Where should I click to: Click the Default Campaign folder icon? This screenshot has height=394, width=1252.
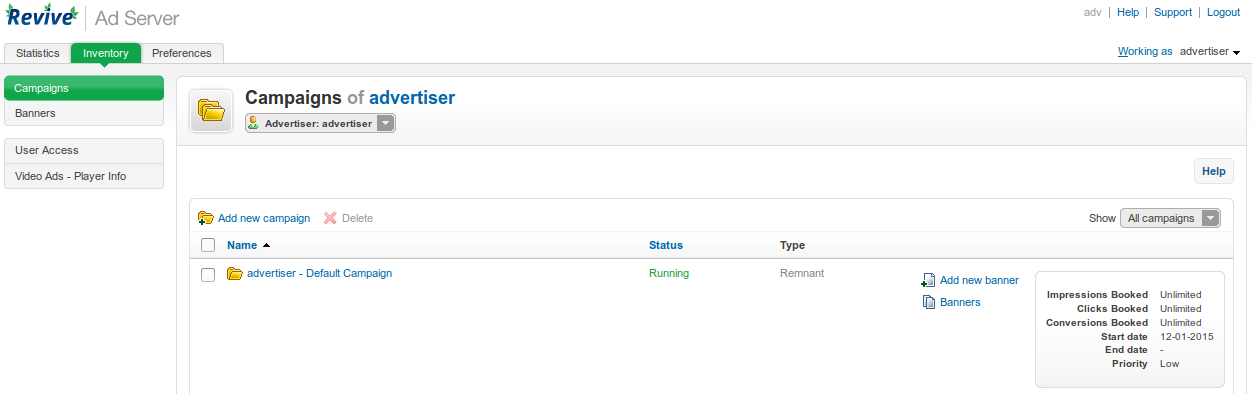click(235, 273)
